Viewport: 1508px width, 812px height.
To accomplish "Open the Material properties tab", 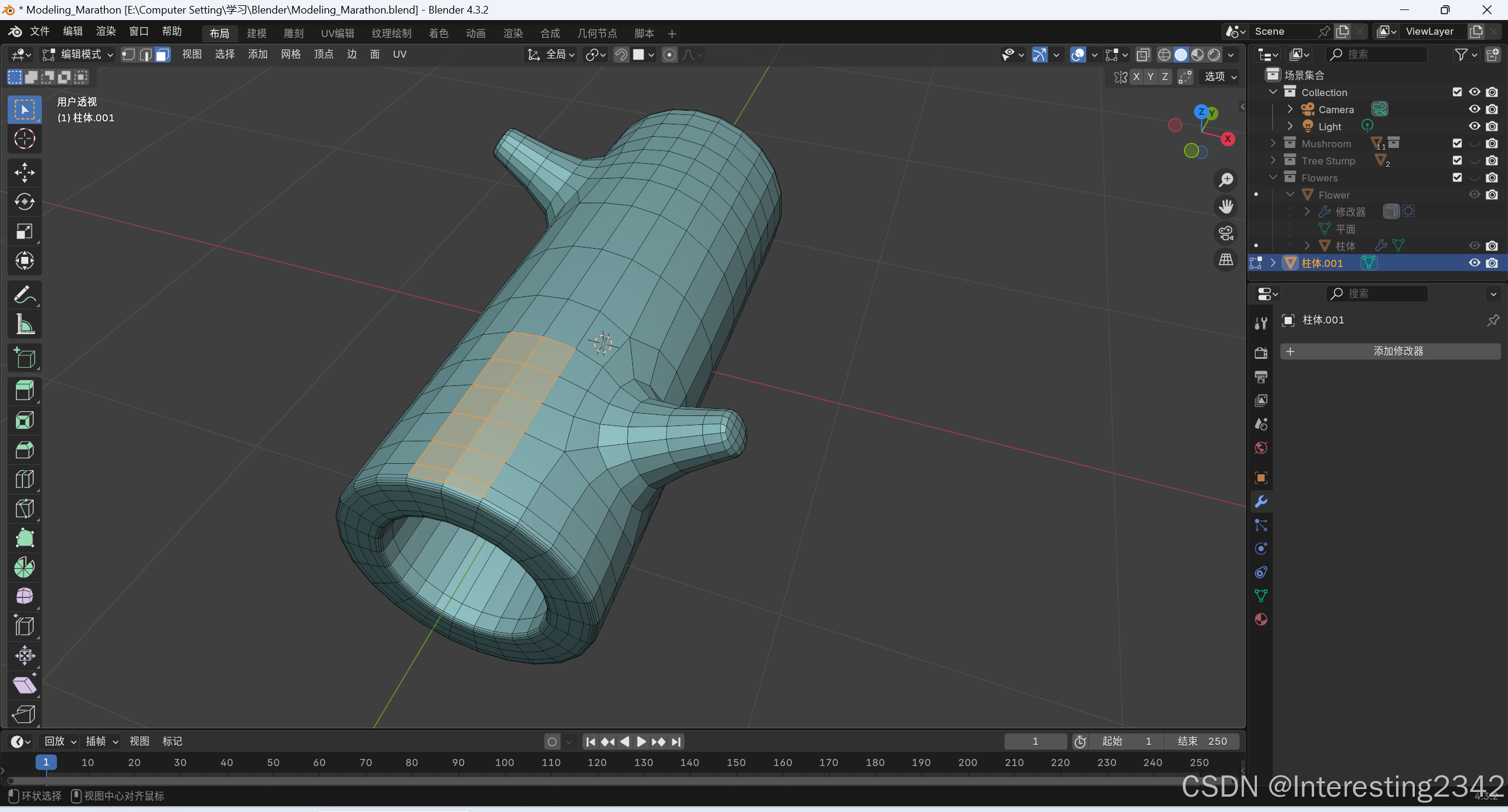I will coord(1261,619).
